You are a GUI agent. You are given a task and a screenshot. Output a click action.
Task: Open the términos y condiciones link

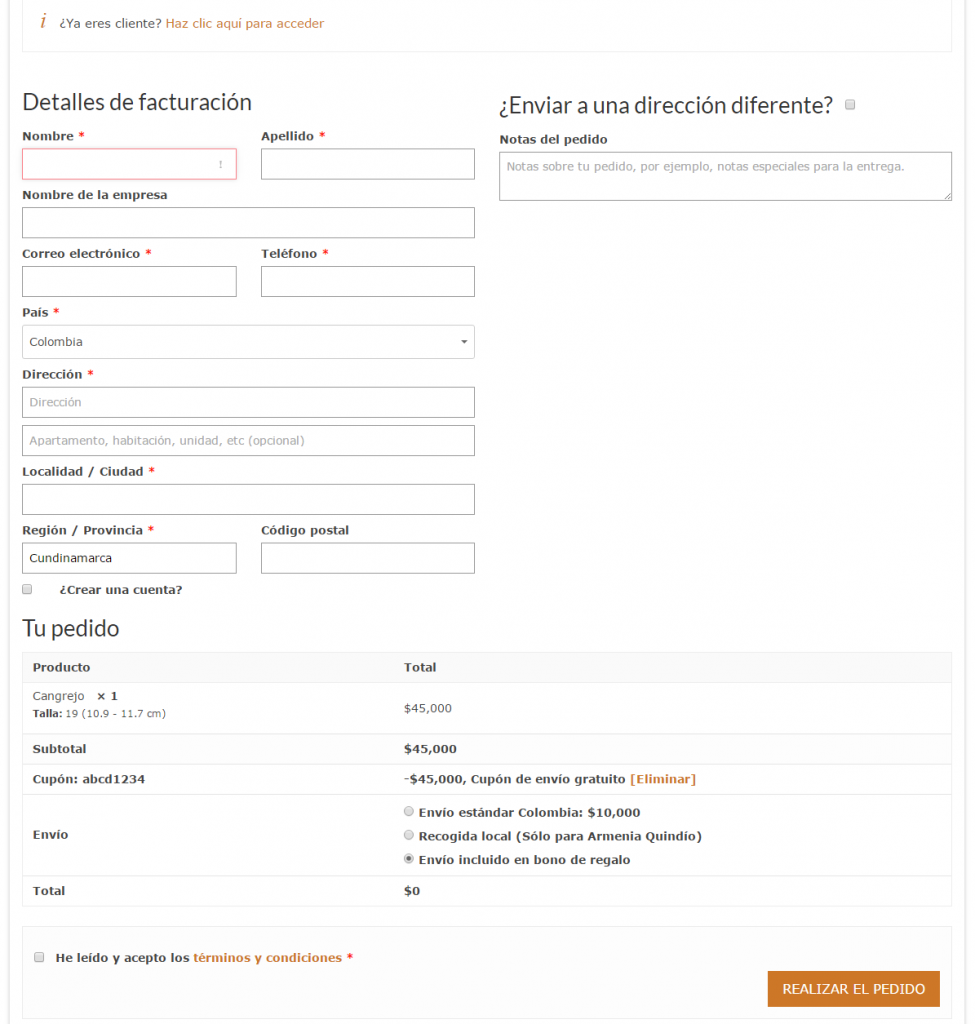point(268,957)
